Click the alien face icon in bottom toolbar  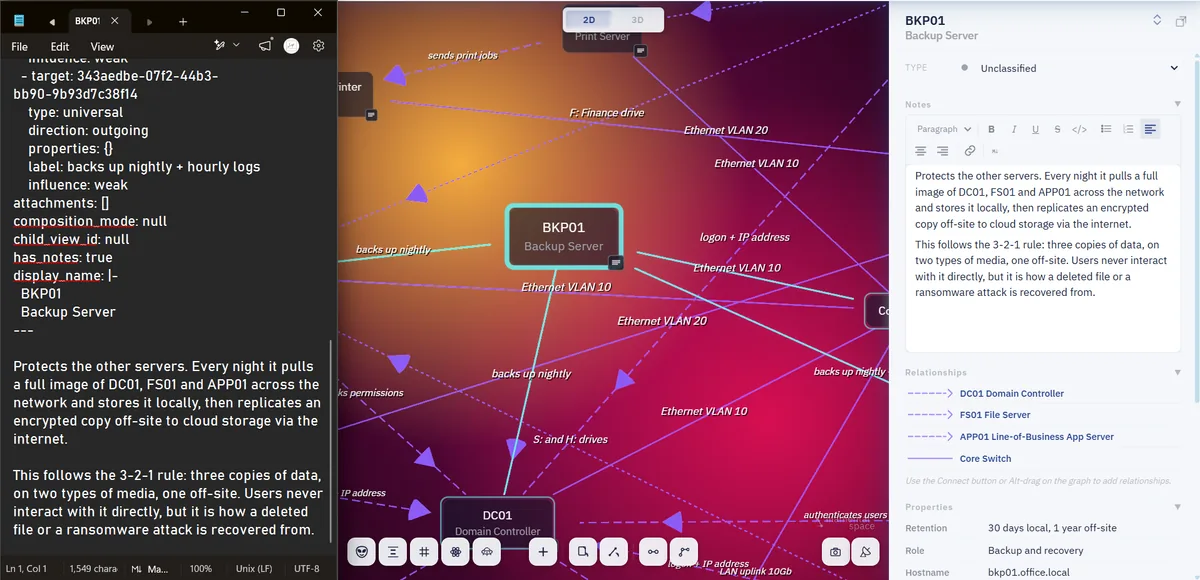tap(362, 551)
